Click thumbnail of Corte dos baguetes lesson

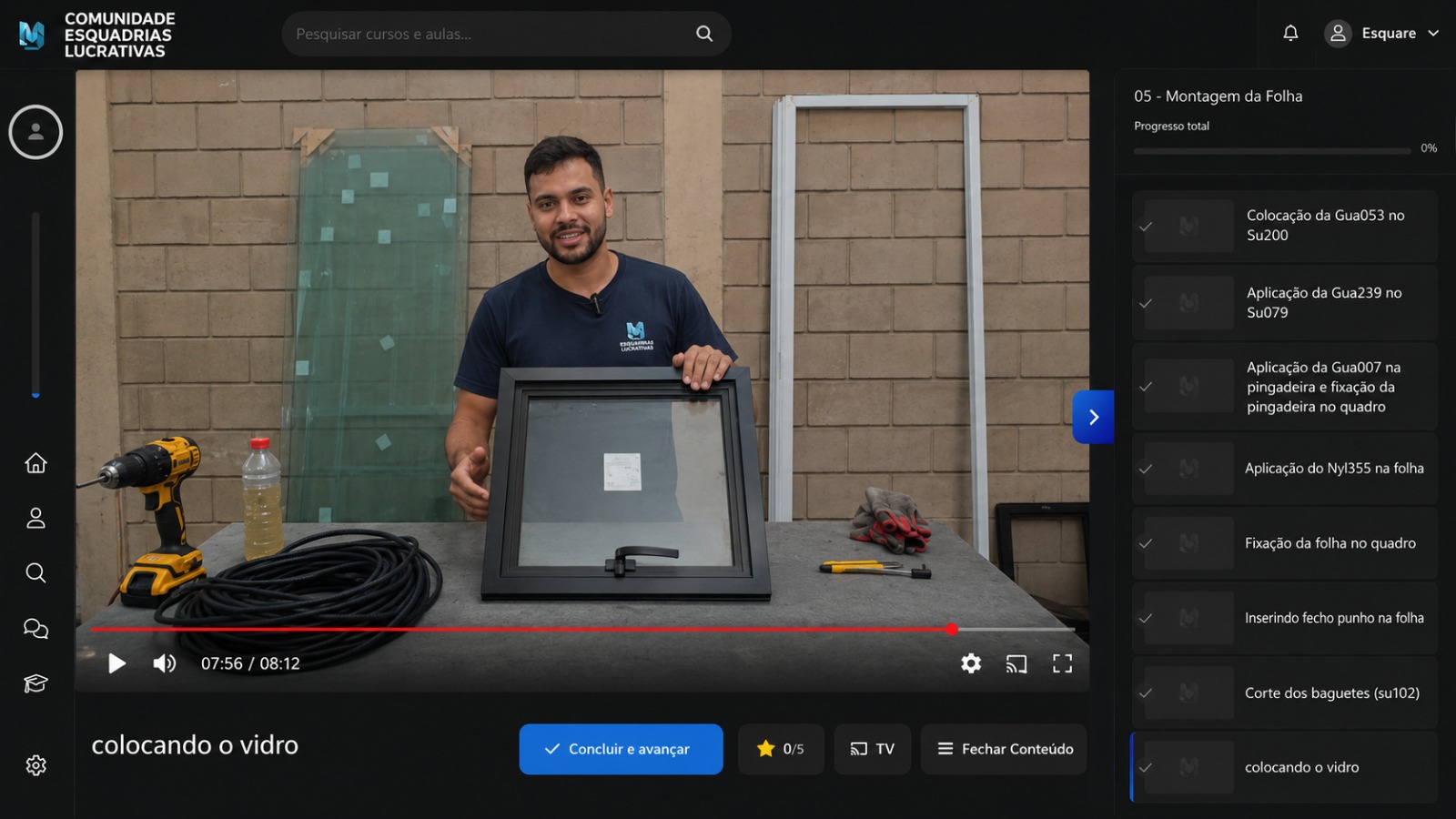pos(1188,693)
